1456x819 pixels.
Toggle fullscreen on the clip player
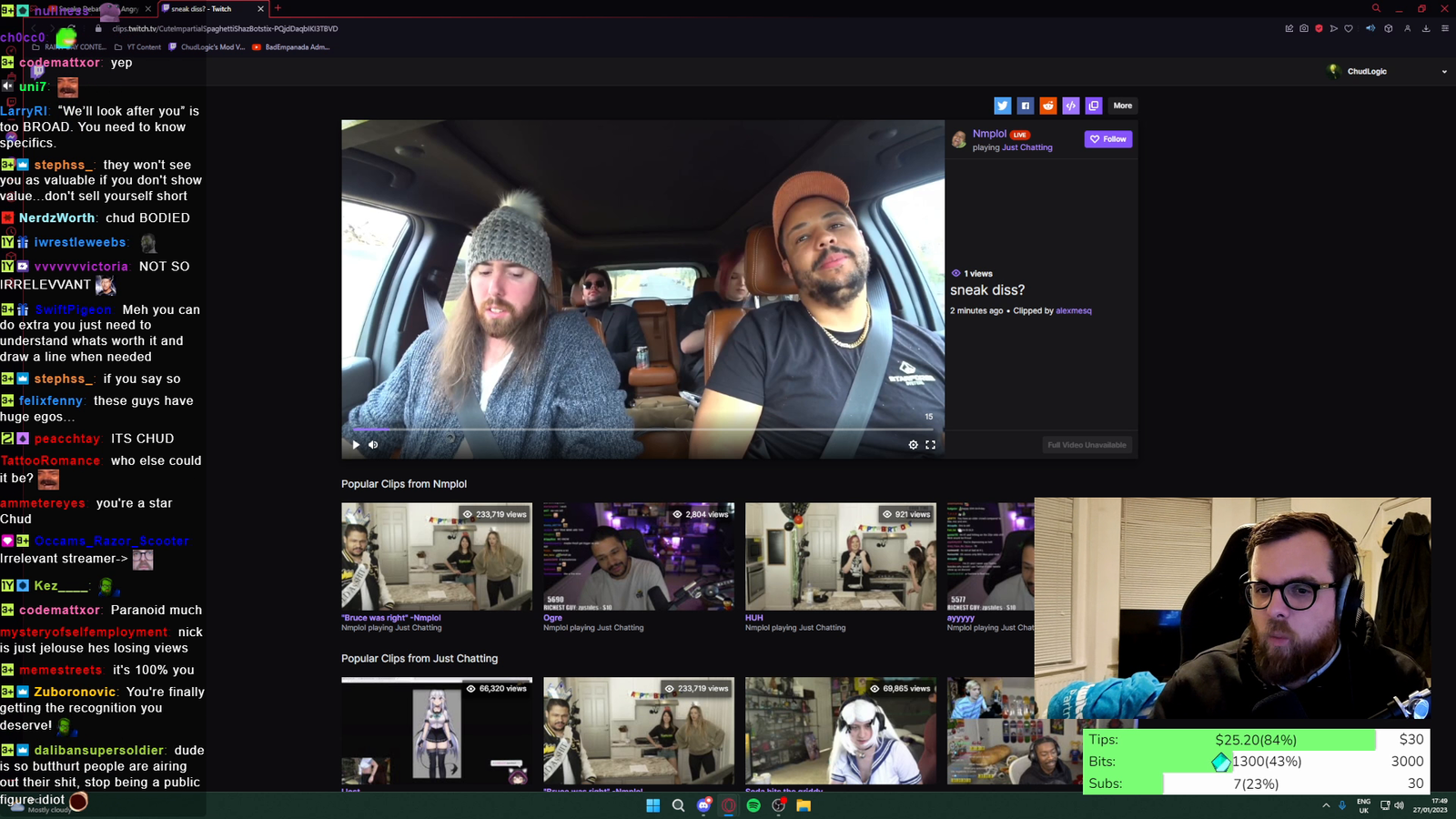click(x=930, y=445)
